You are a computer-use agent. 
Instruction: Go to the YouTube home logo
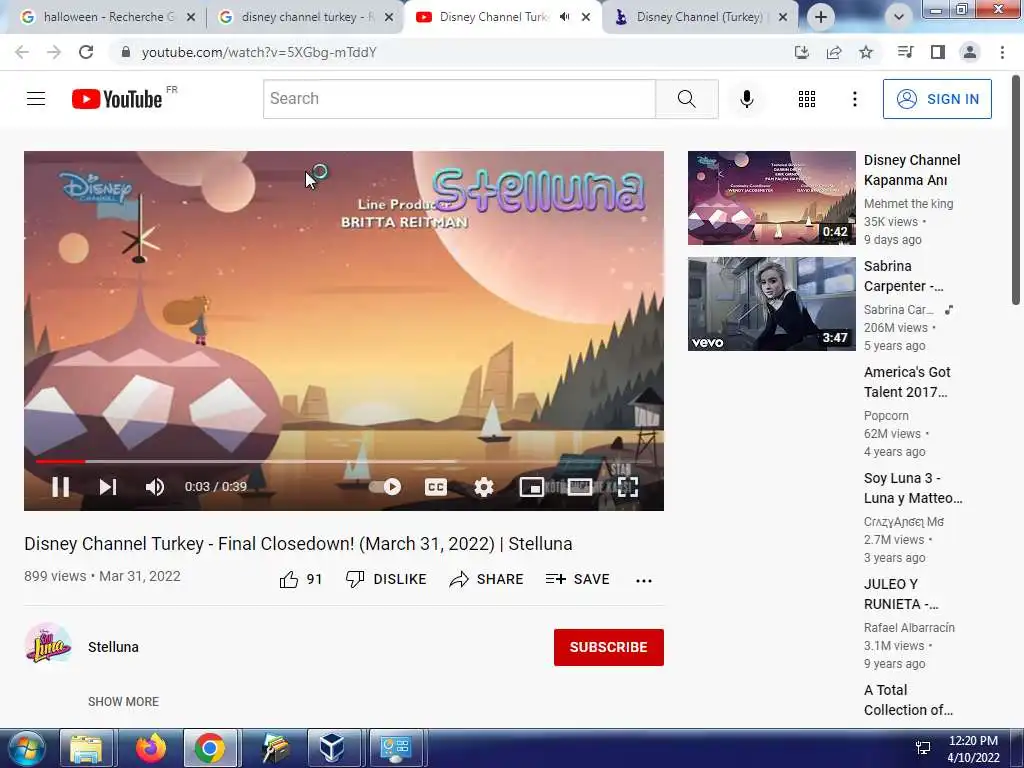(x=117, y=99)
